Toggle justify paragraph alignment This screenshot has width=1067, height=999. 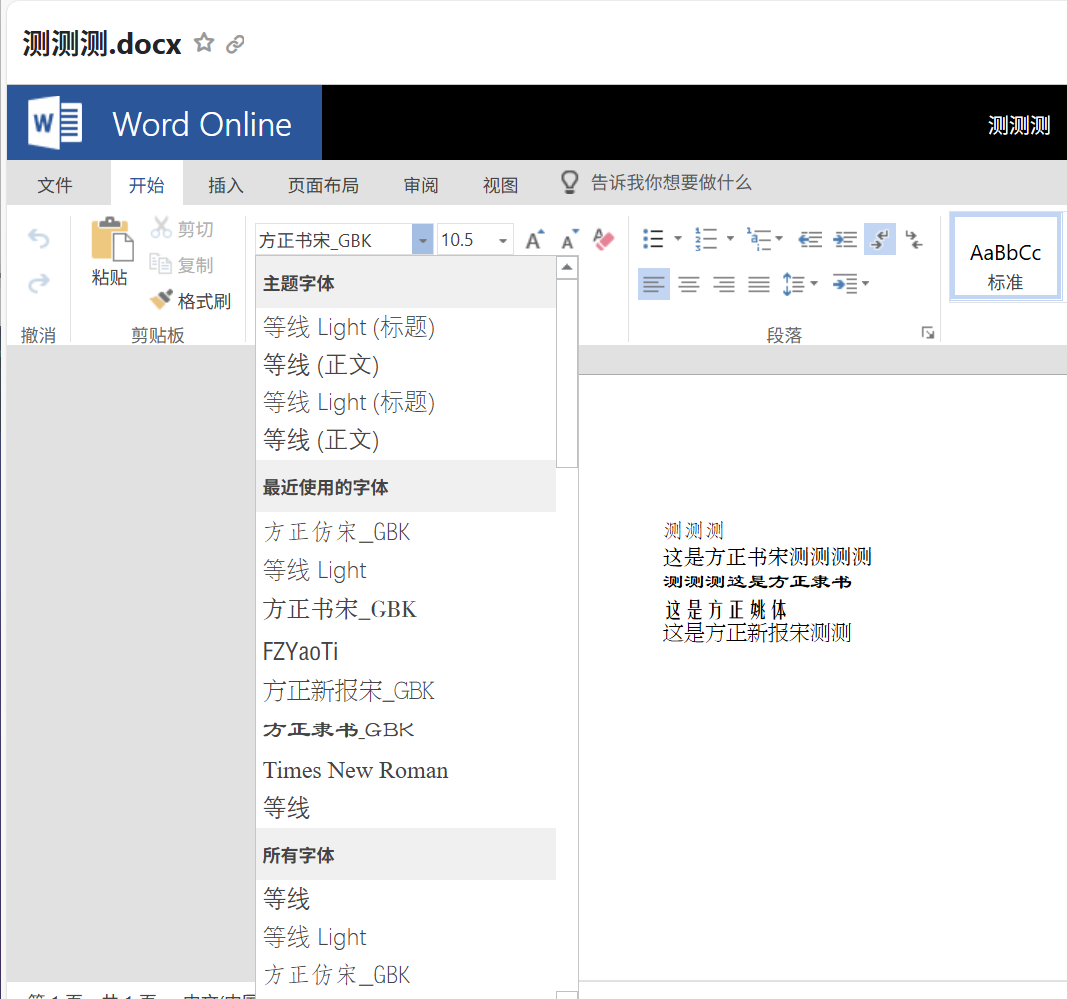click(x=759, y=285)
